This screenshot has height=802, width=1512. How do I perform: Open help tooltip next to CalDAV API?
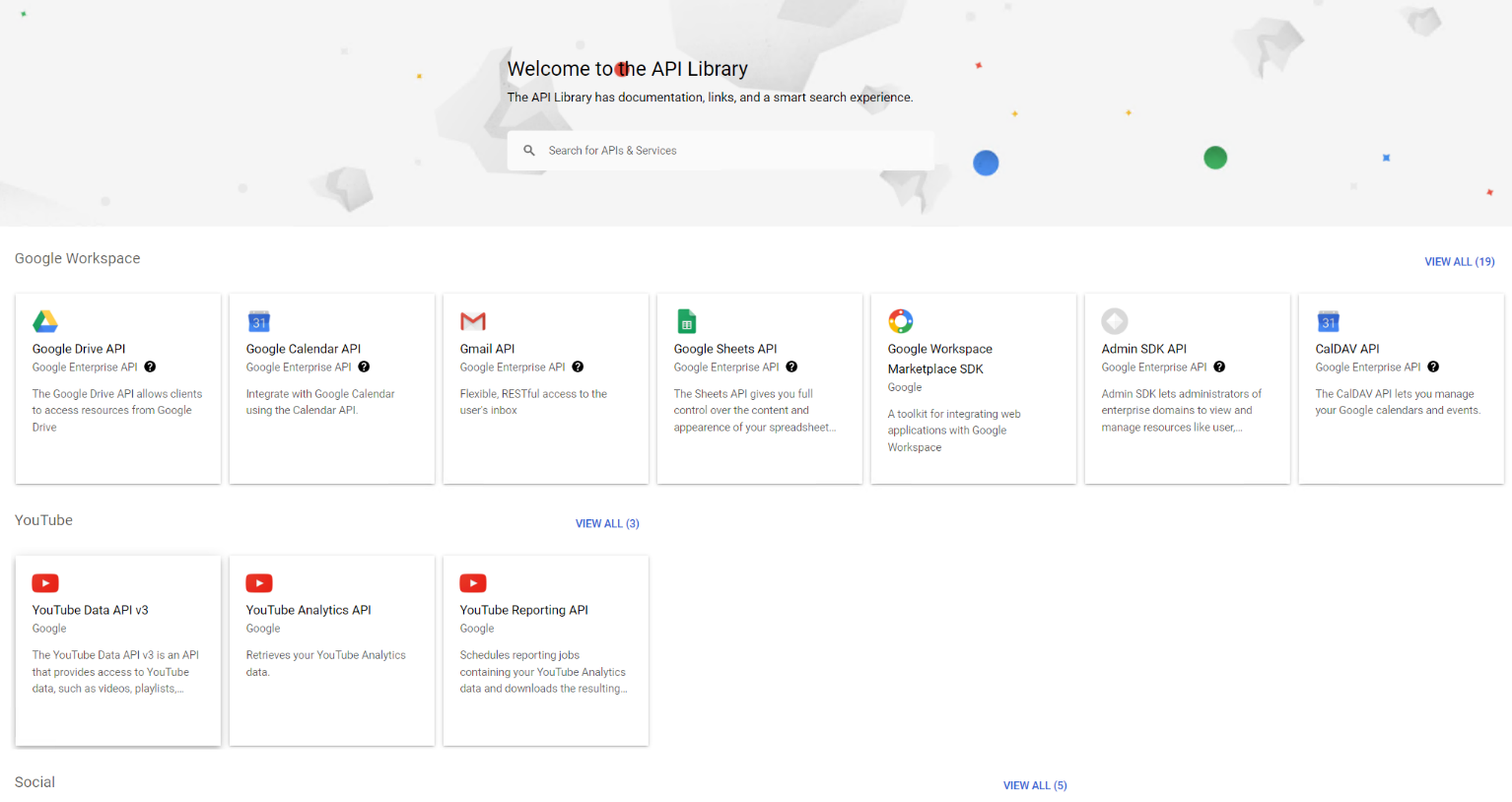[x=1433, y=367]
